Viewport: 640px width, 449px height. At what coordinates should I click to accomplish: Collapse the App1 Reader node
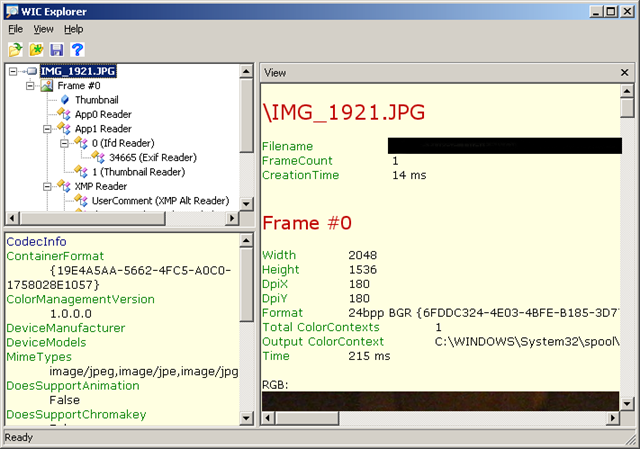47,129
